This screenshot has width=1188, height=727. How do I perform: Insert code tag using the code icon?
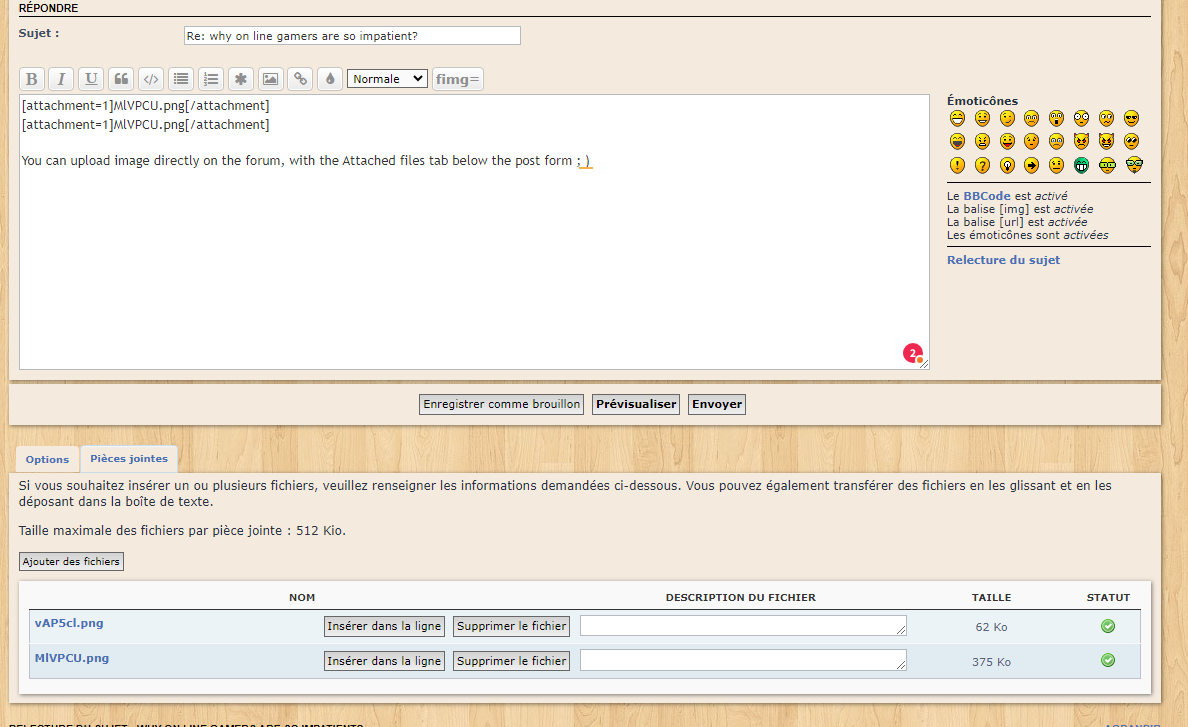point(151,79)
